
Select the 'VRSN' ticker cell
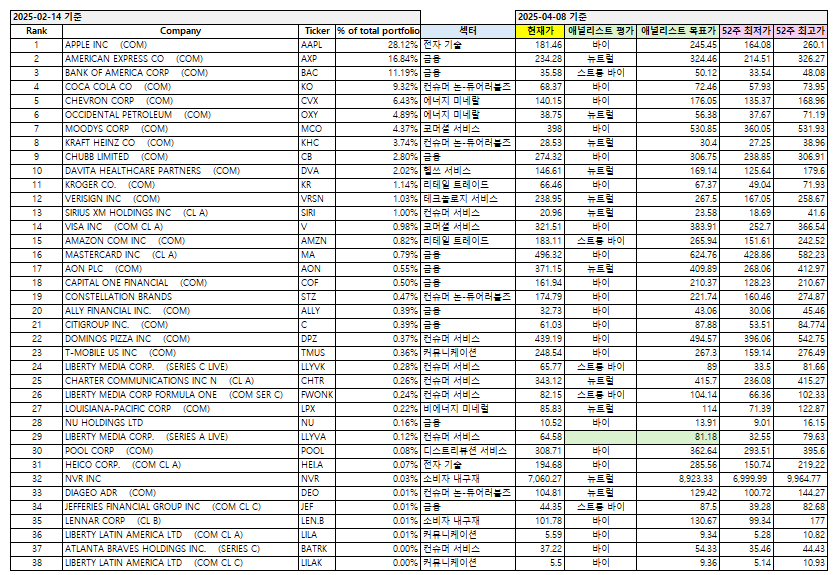(317, 199)
